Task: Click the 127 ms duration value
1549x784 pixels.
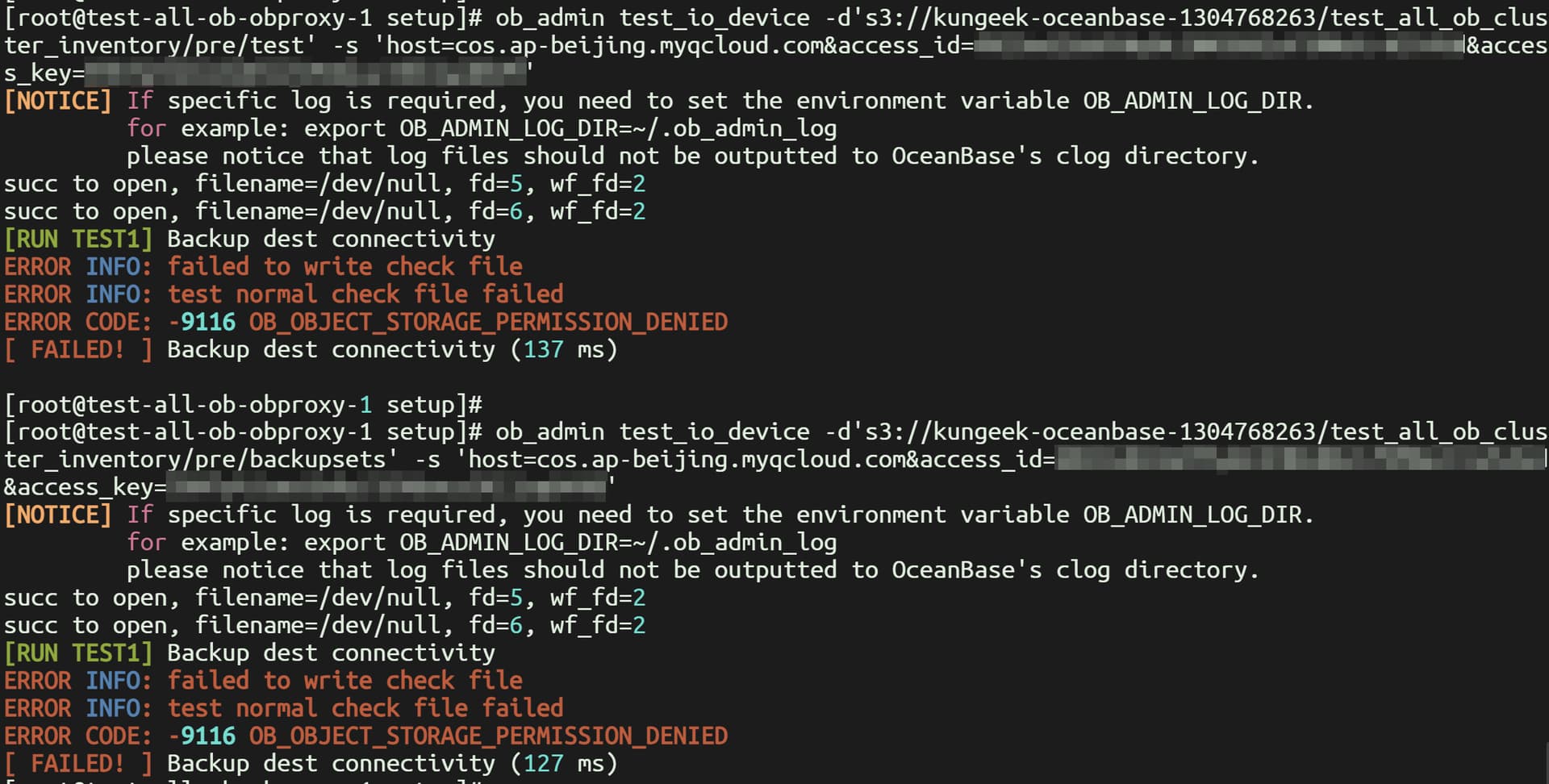Action: coord(543,764)
